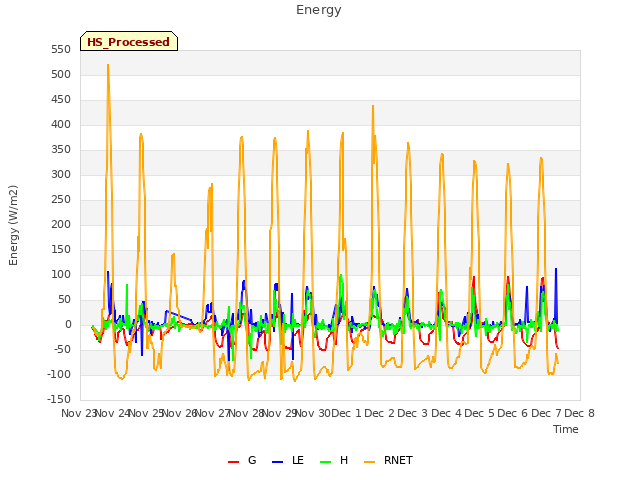Click the HS_Processed label box
This screenshot has height=480, width=640.
[x=129, y=41]
